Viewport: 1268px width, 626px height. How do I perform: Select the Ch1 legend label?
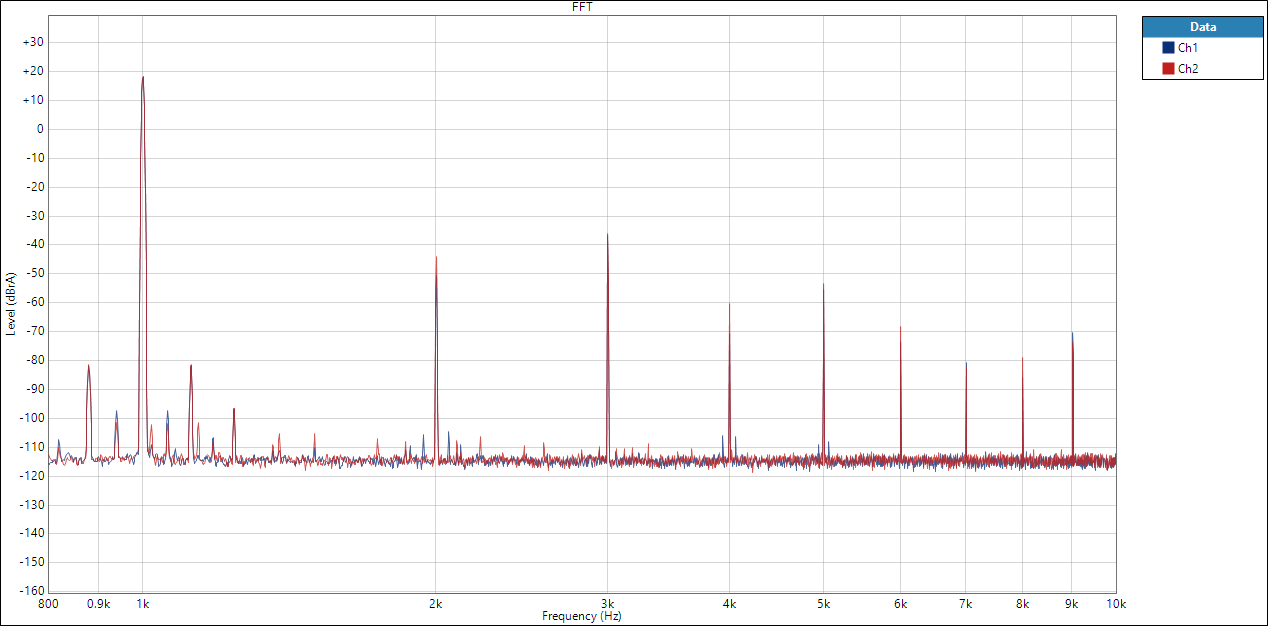[x=1188, y=48]
